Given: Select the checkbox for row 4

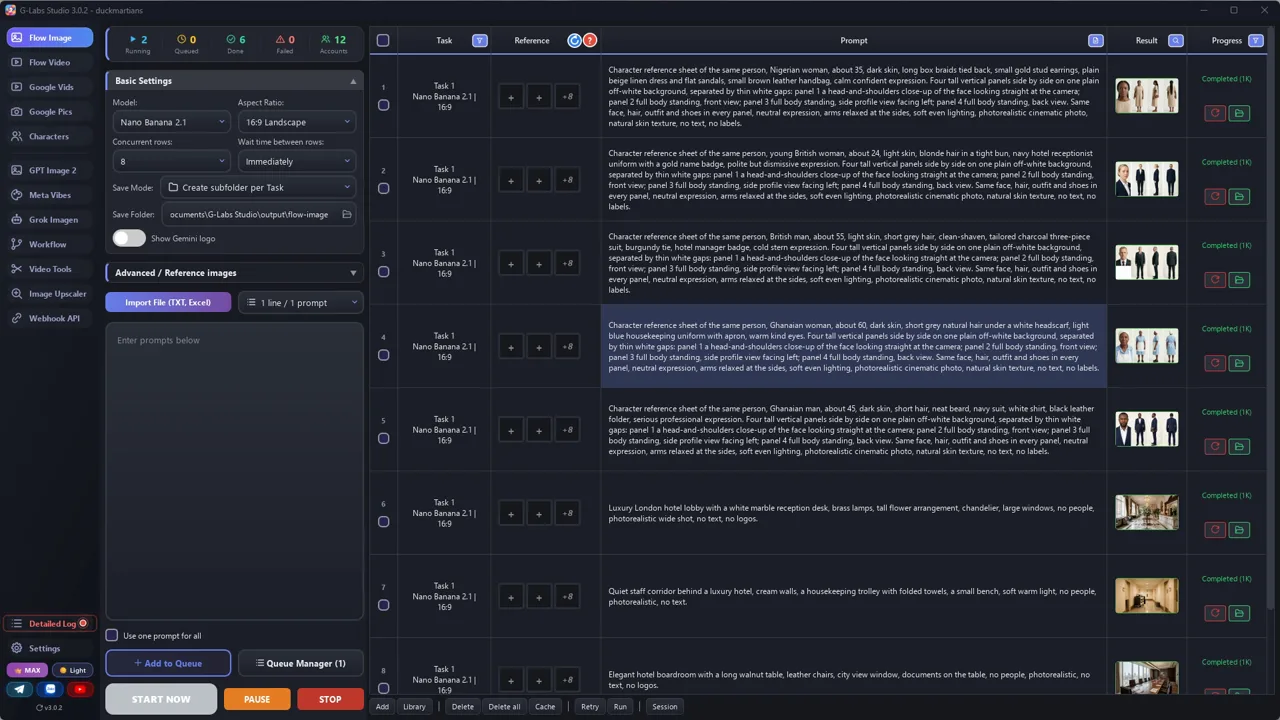Looking at the screenshot, I should click(x=383, y=355).
